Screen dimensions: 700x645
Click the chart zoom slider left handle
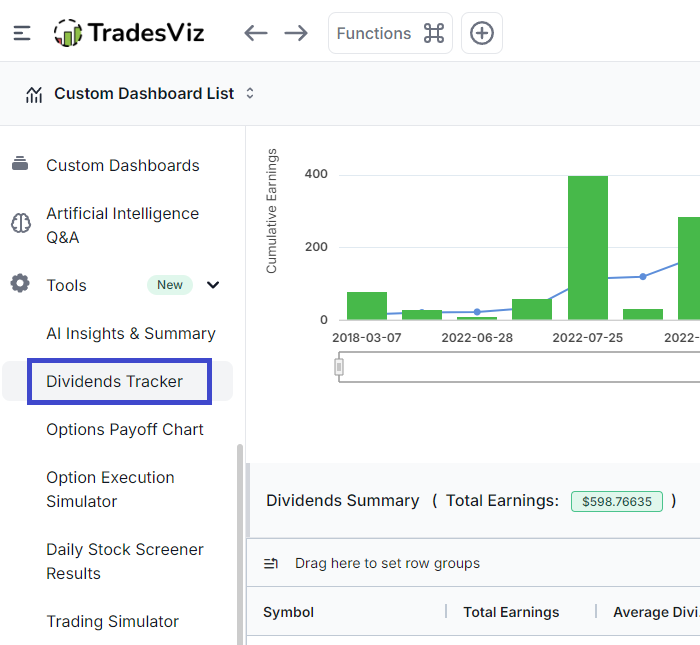tap(339, 367)
